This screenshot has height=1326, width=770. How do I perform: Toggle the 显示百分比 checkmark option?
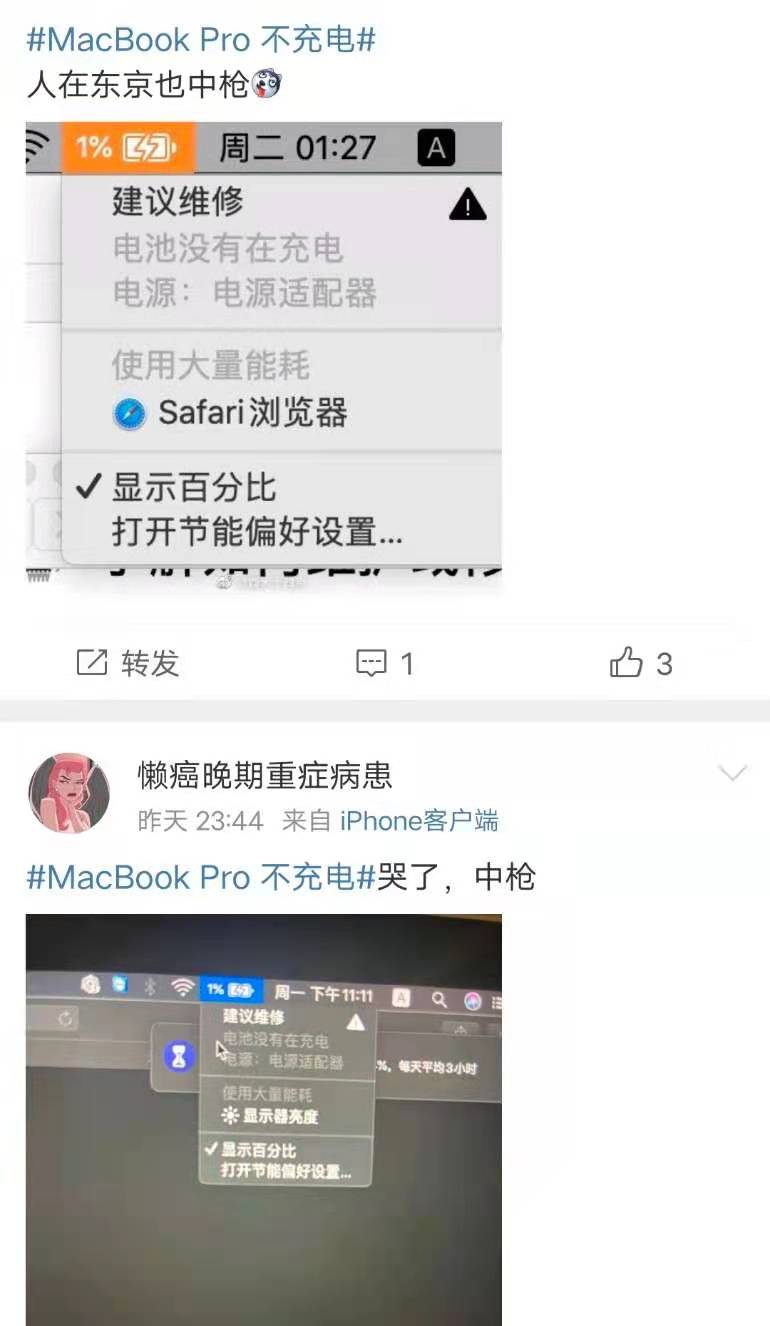coord(177,487)
